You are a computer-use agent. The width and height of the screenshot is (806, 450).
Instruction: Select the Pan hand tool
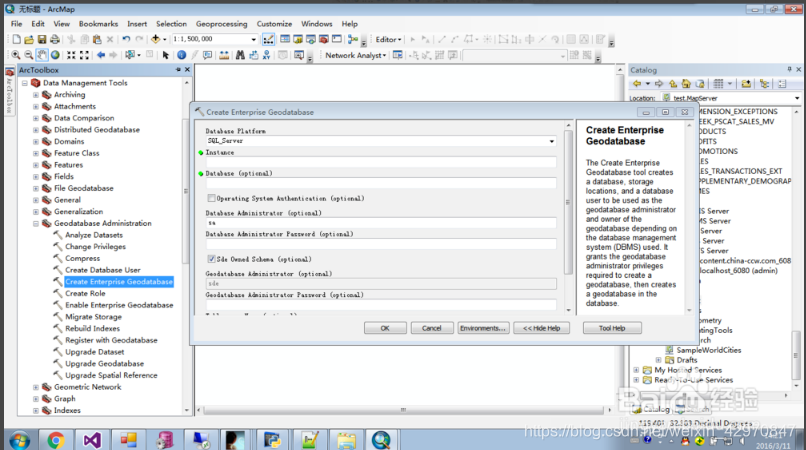(x=42, y=55)
